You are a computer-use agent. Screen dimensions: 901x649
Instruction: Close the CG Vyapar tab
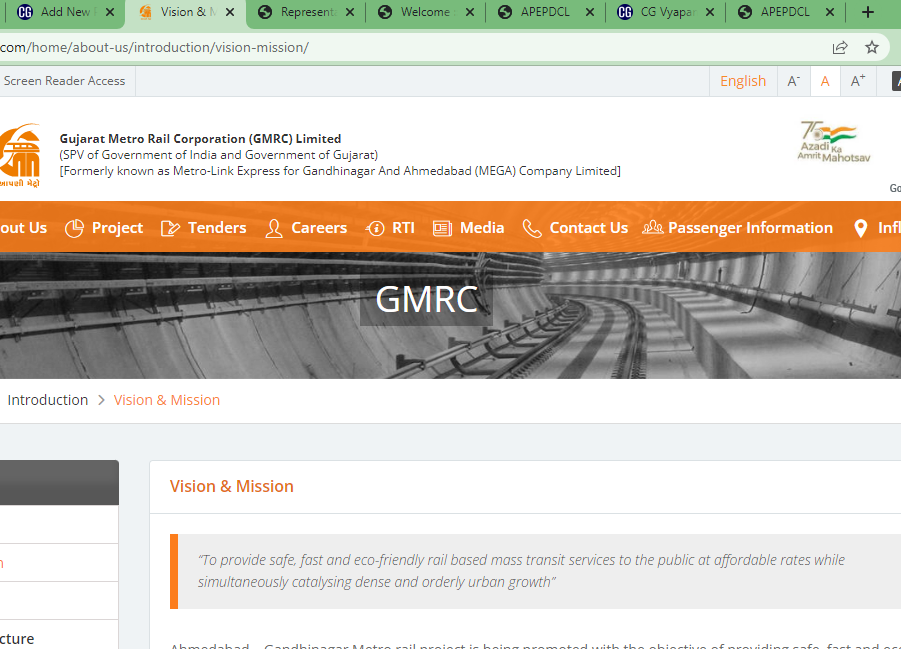tap(710, 12)
